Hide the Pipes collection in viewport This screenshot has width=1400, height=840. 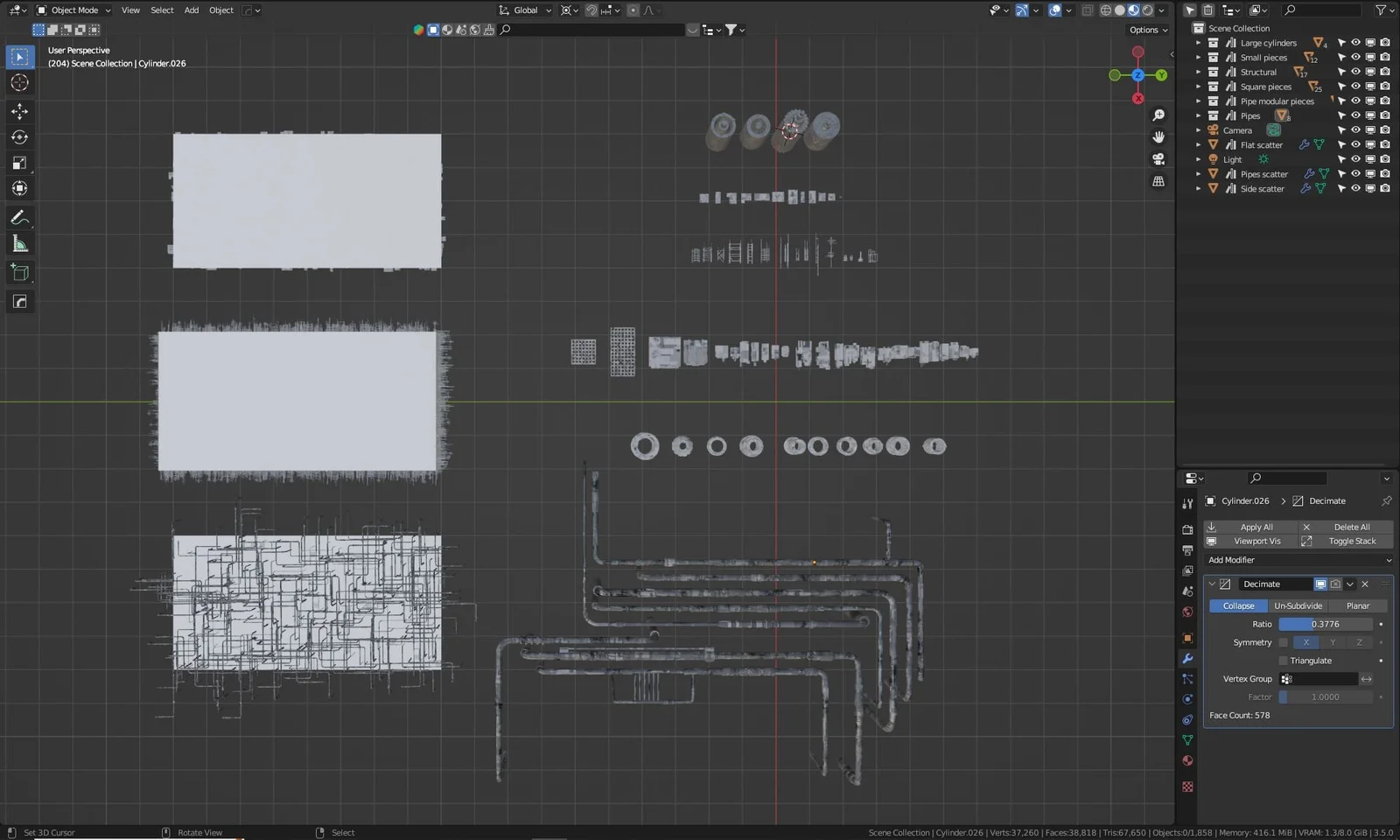(1357, 115)
